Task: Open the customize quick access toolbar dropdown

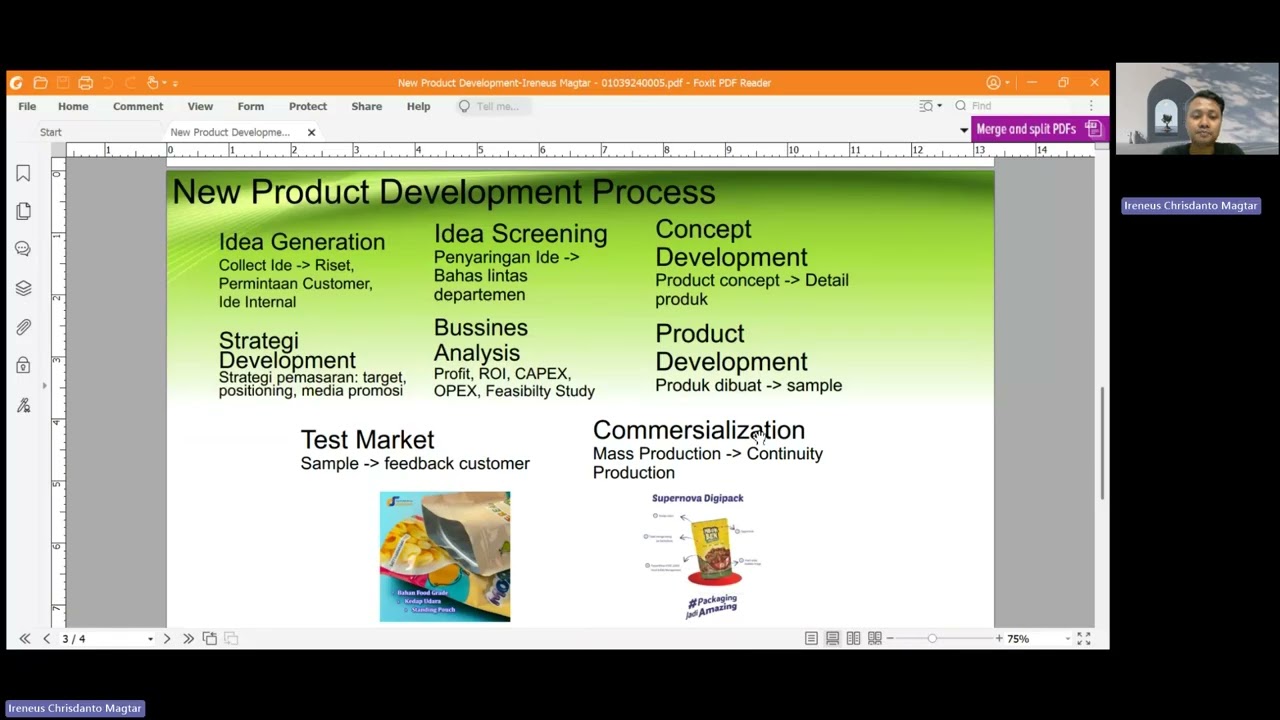Action: [x=175, y=83]
